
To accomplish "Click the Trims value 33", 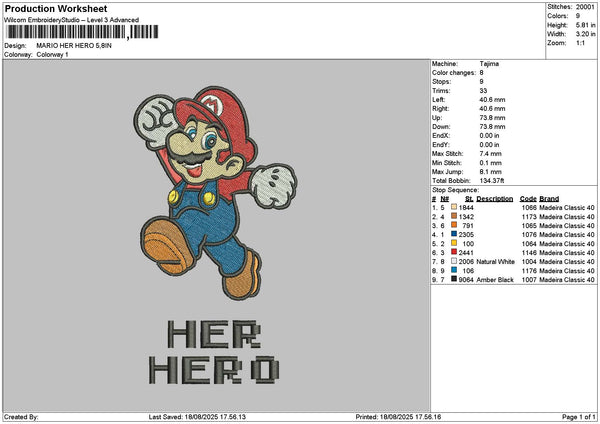I will click(483, 91).
